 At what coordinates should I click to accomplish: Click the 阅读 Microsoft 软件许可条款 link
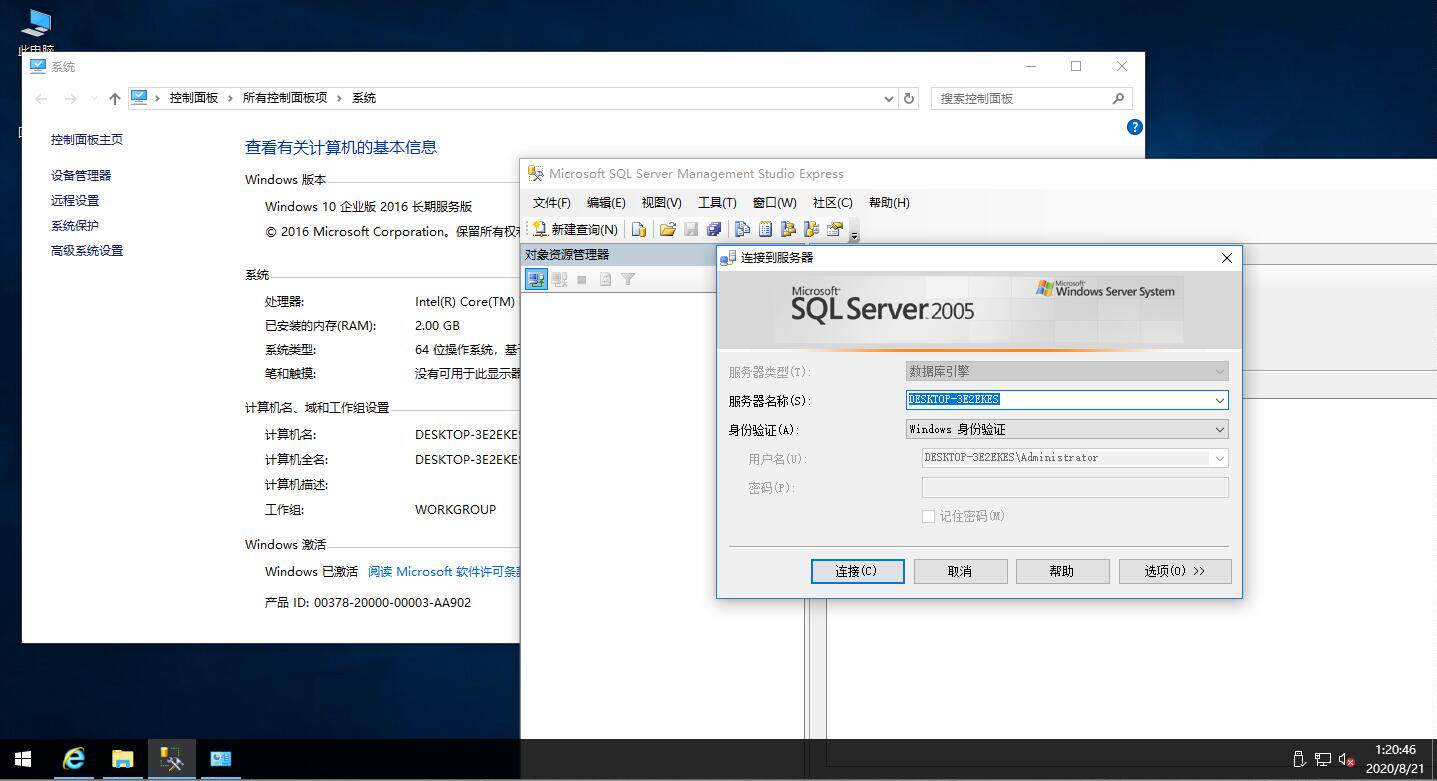pyautogui.click(x=444, y=572)
